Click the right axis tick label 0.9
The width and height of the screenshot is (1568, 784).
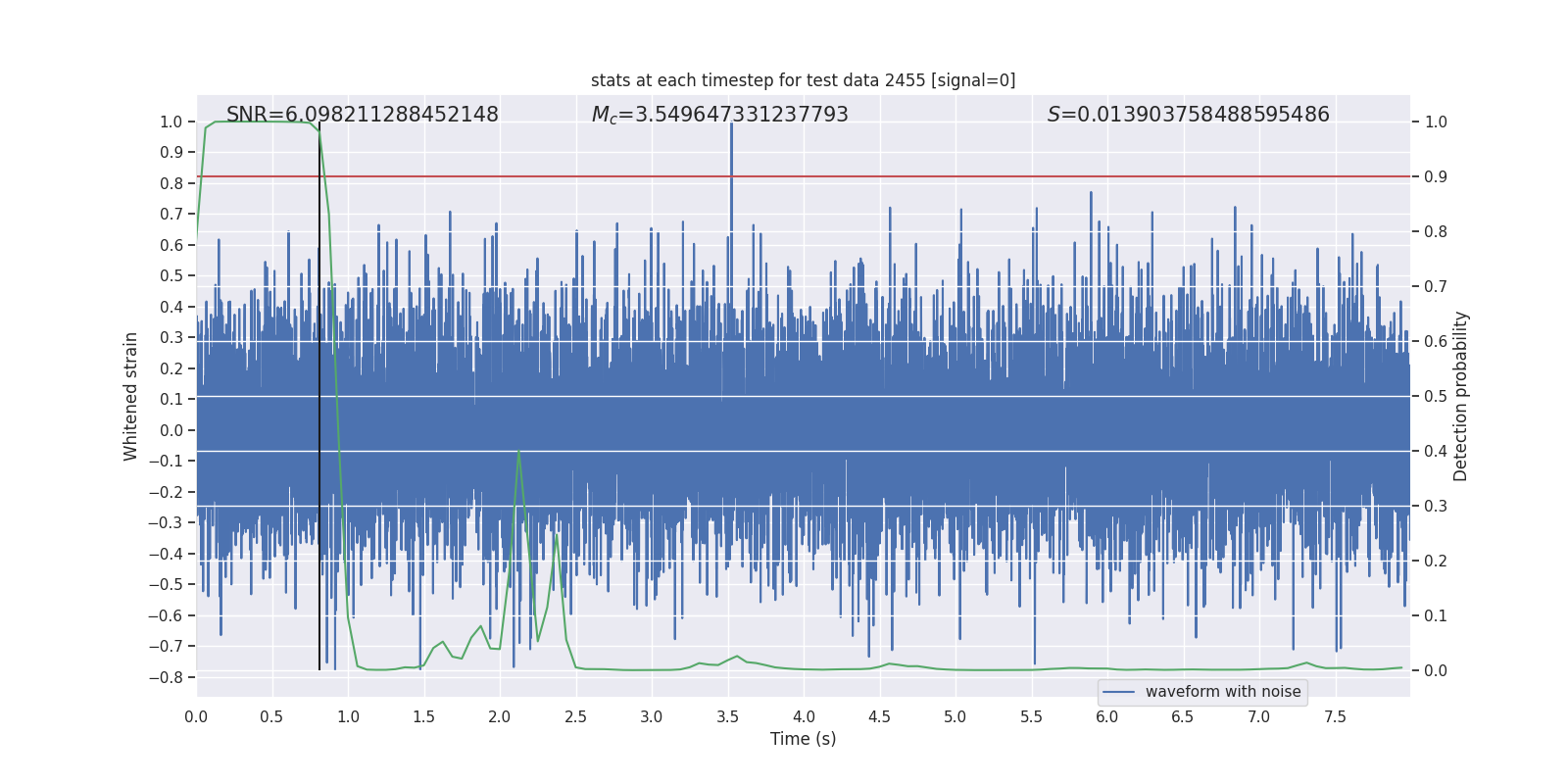(x=1436, y=177)
